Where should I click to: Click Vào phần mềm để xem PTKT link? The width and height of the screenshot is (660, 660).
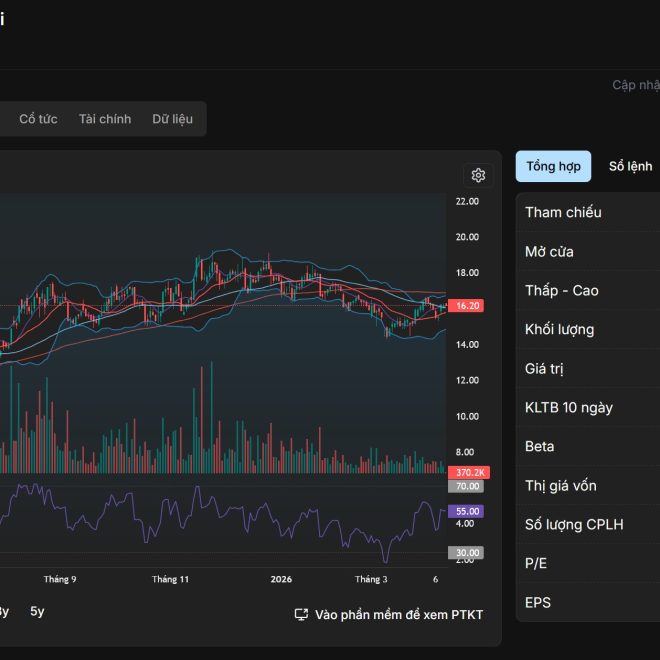click(398, 614)
